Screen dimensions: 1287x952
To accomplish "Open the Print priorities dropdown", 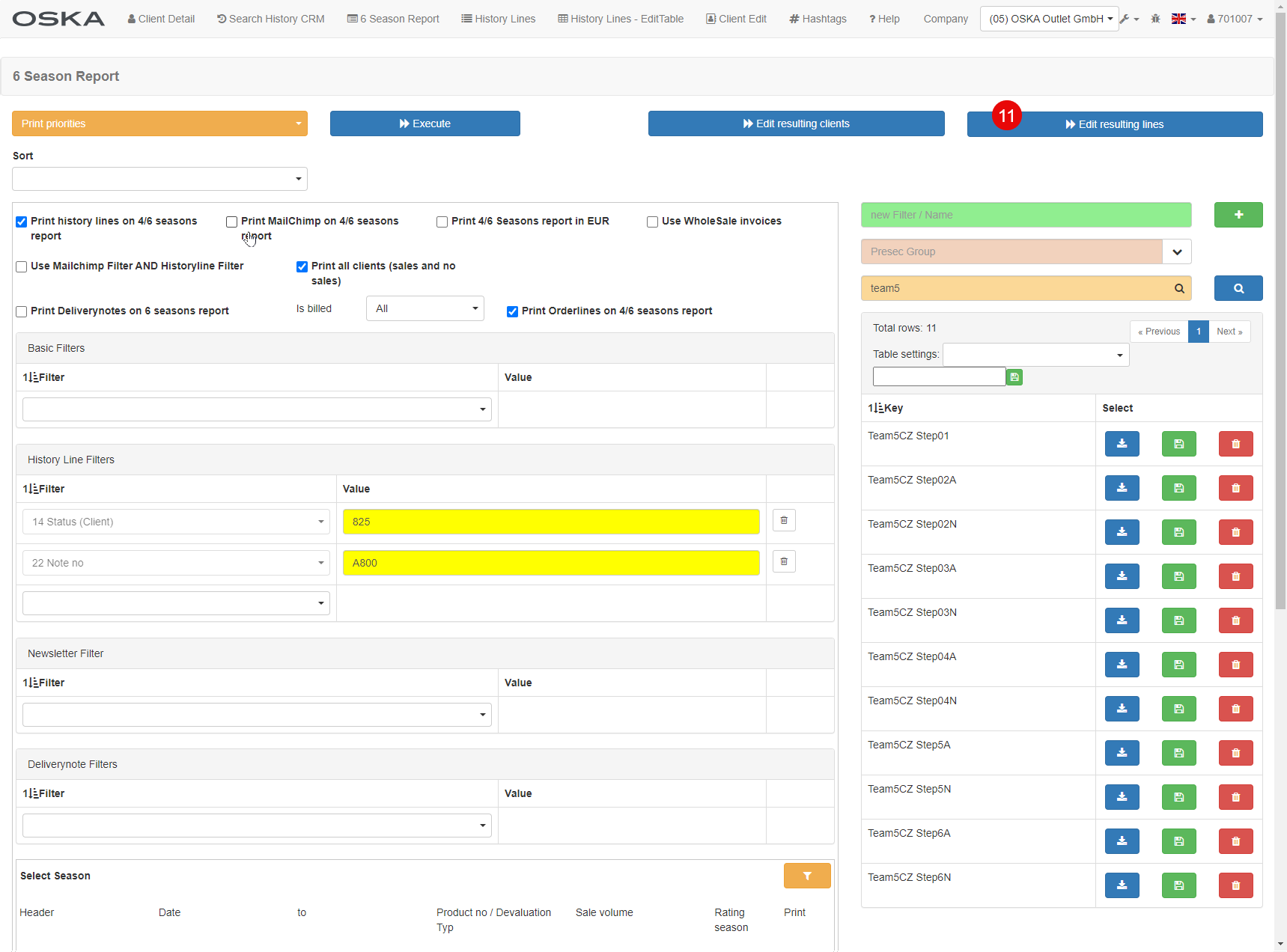I will pos(159,123).
